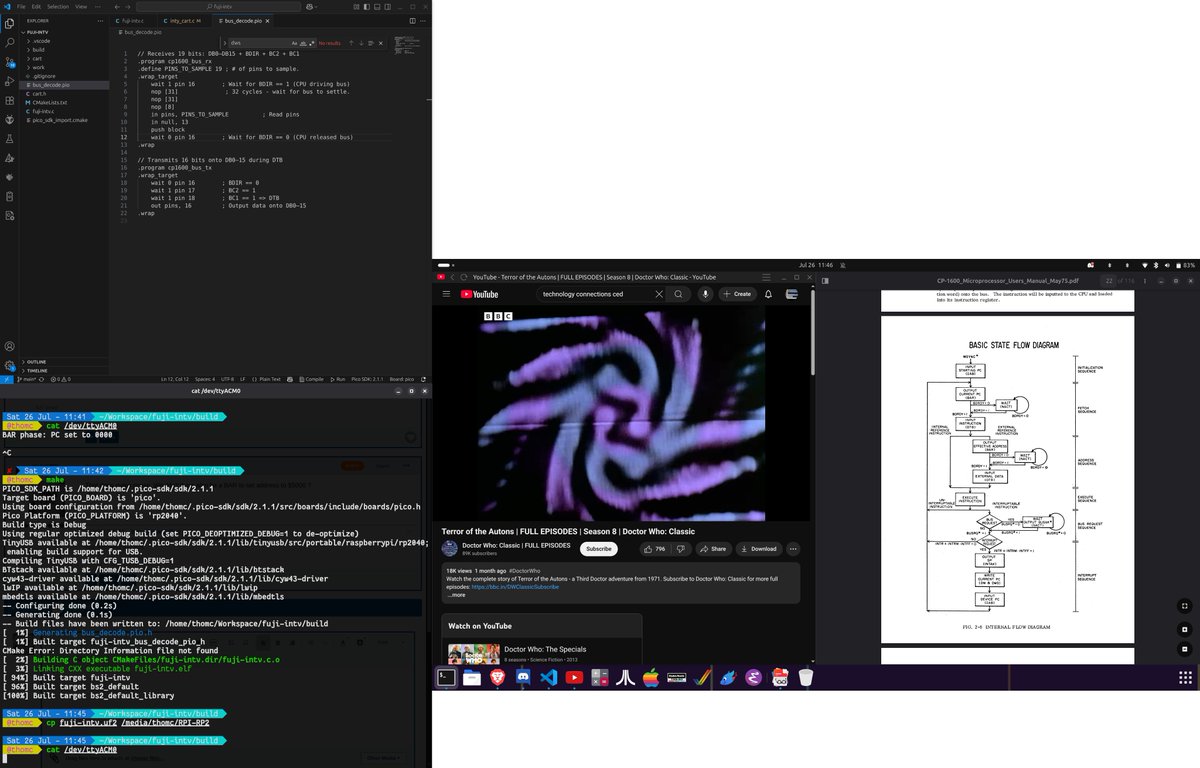1200x768 pixels.
Task: Go to previous match in VS Code find widget
Action: [351, 43]
